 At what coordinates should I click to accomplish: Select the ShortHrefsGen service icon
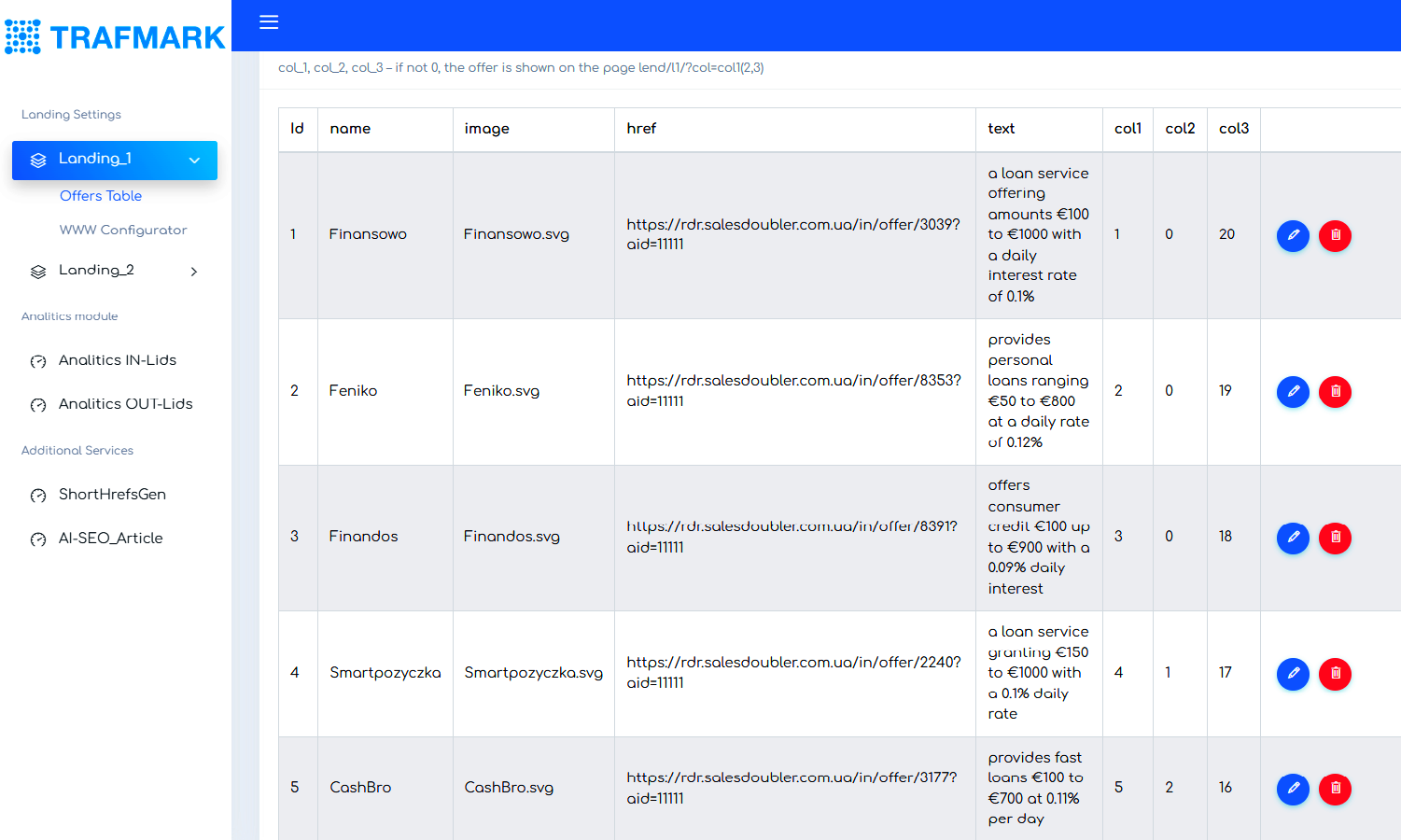coord(38,494)
